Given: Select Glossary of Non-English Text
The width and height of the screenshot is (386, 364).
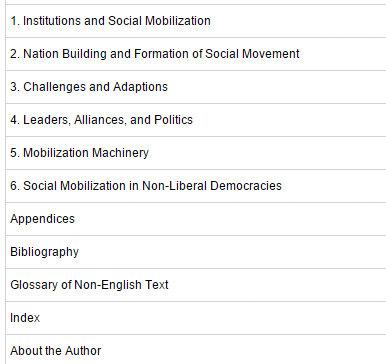Looking at the screenshot, I should (x=89, y=285).
